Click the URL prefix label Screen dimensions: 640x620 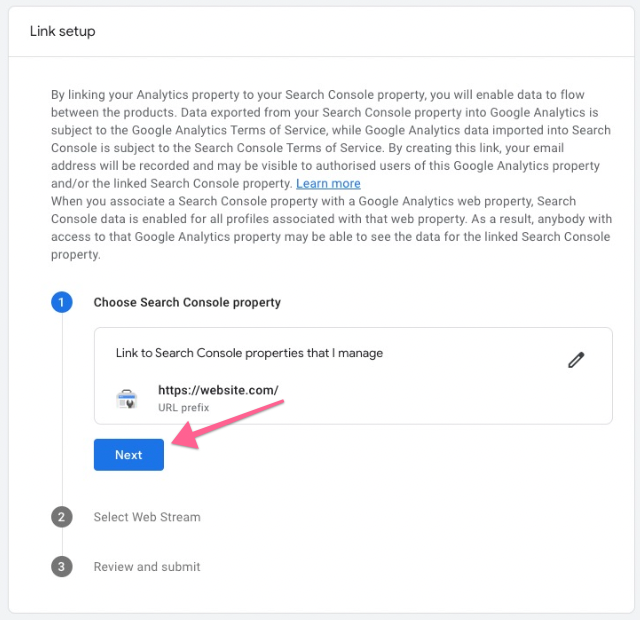pos(183,408)
